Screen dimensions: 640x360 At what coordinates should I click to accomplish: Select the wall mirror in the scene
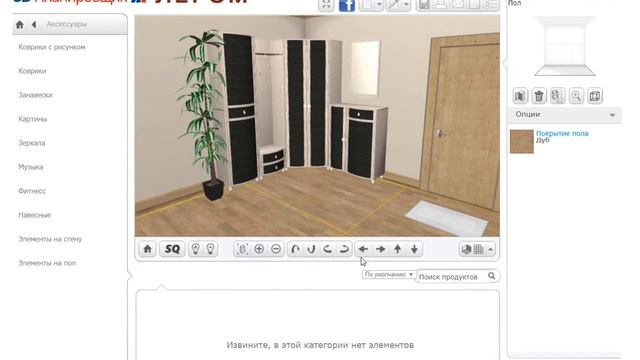click(365, 68)
